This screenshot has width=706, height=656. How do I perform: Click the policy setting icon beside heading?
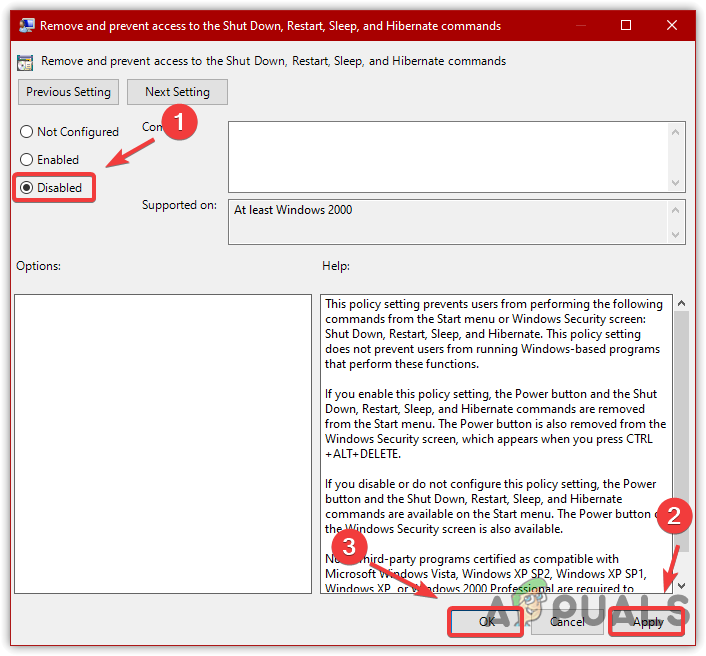25,62
